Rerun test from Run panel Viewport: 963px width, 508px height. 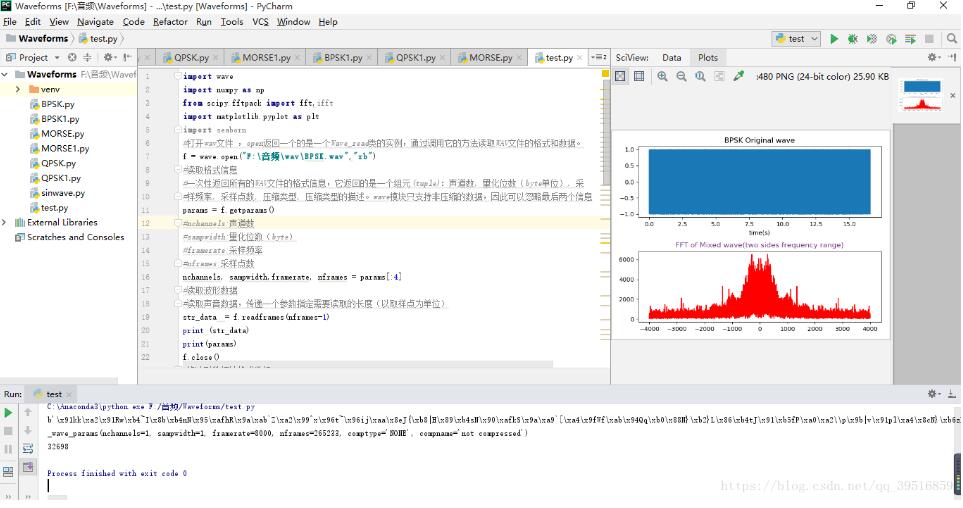[x=8, y=412]
